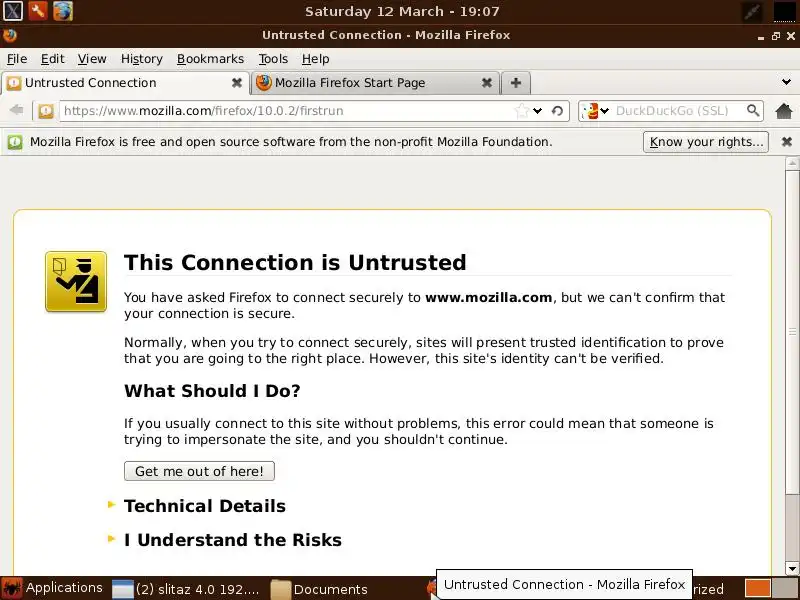Open the History menu
Screen dimensions: 800x600
[x=141, y=59]
